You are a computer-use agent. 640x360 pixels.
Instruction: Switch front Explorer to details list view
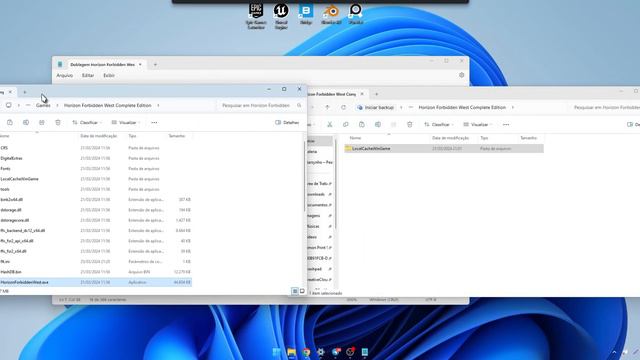[295, 291]
